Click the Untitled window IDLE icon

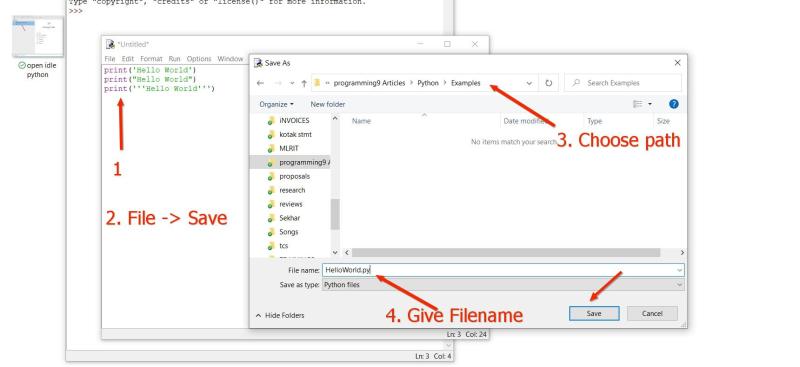(110, 44)
